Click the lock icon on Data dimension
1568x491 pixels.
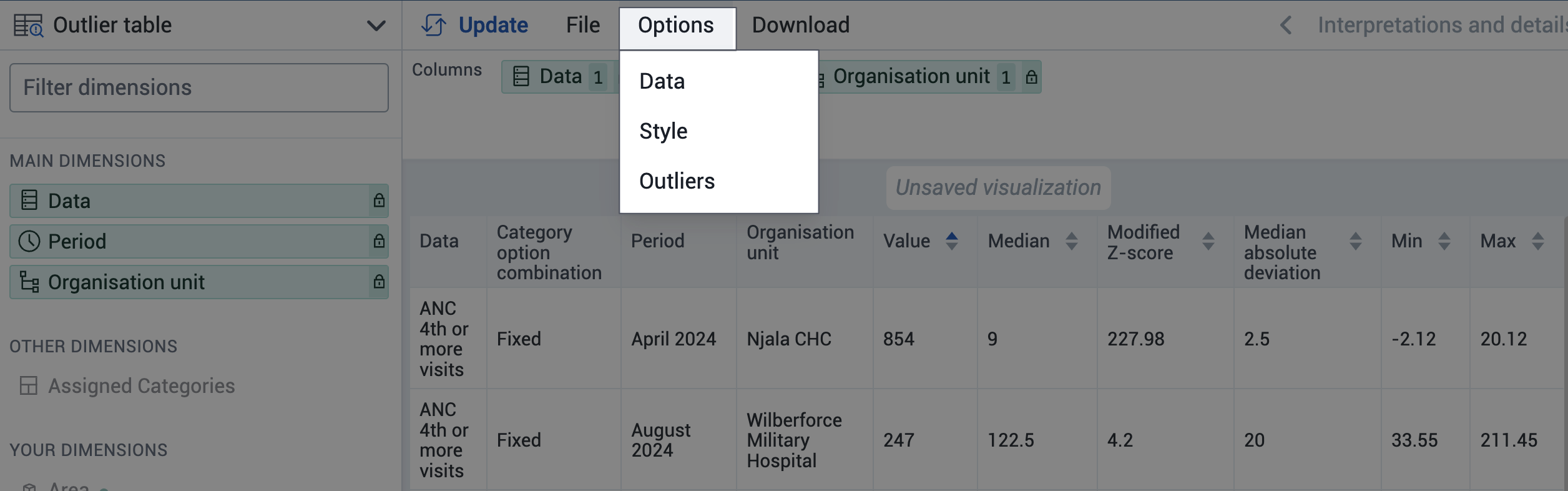tap(379, 201)
